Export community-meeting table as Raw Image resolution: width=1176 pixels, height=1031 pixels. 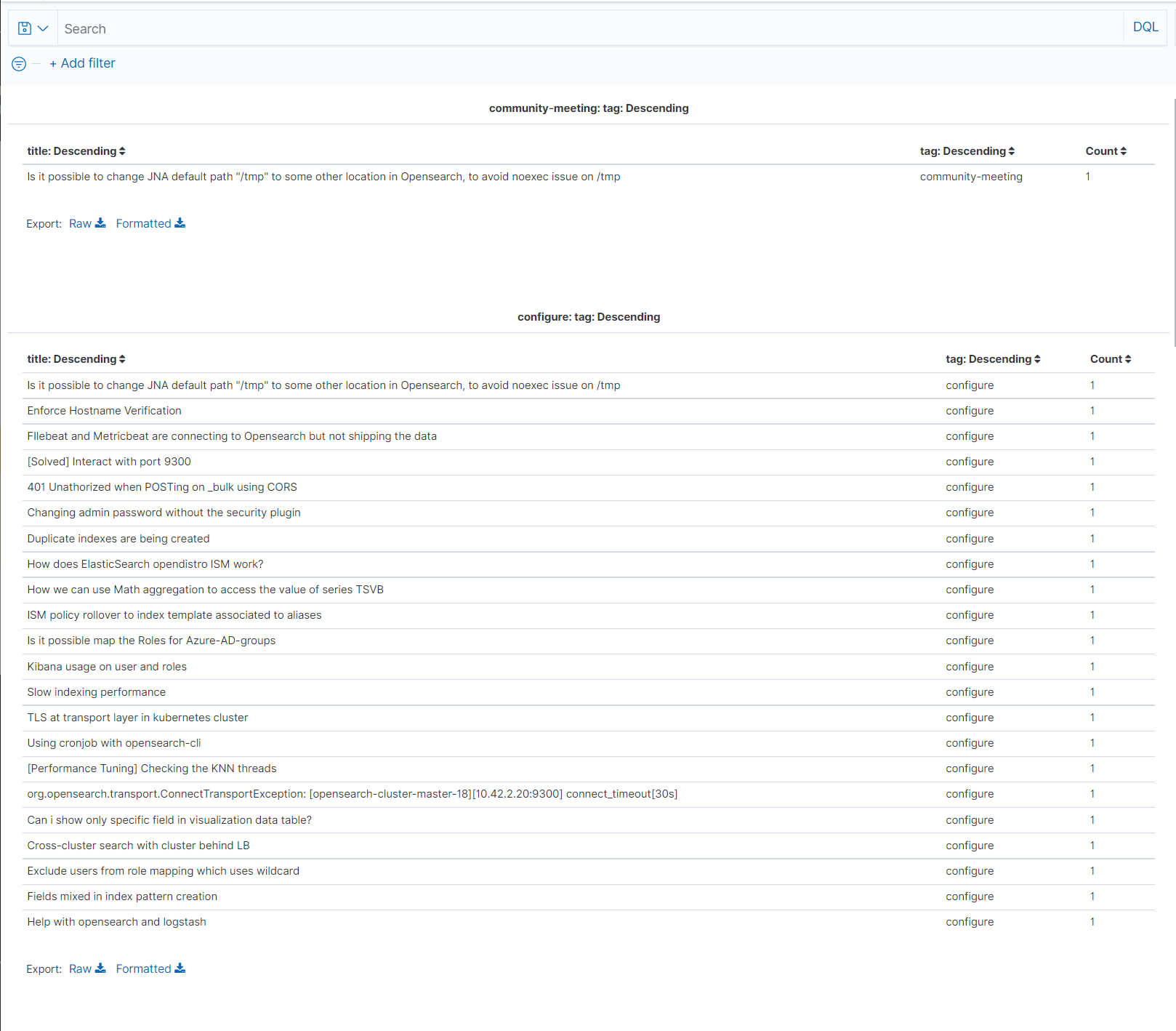[x=87, y=224]
